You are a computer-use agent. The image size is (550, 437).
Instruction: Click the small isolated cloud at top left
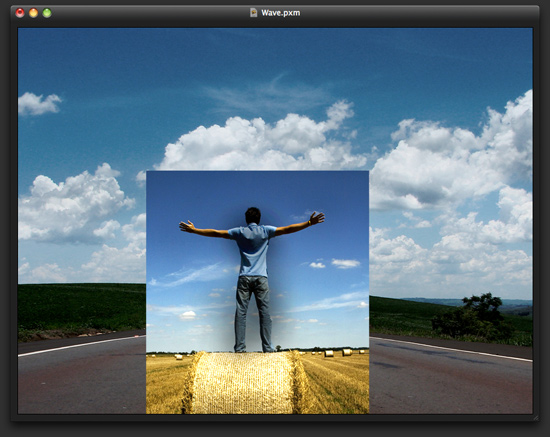pyautogui.click(x=39, y=104)
